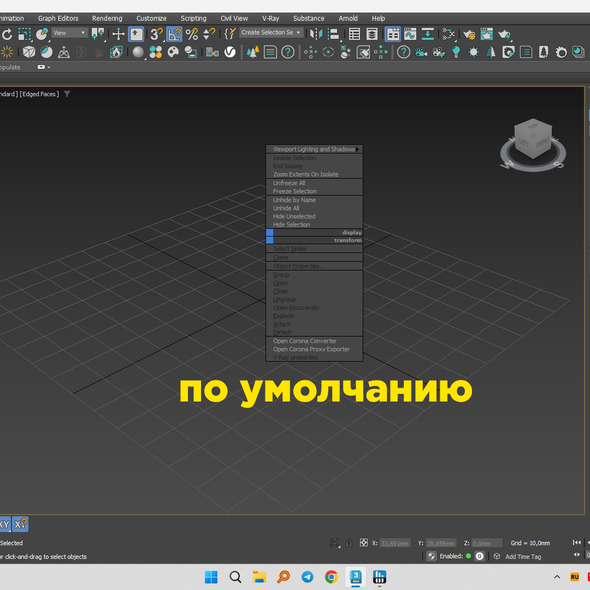The image size is (590, 590).
Task: Select the Spinner Snap icon
Action: (209, 34)
